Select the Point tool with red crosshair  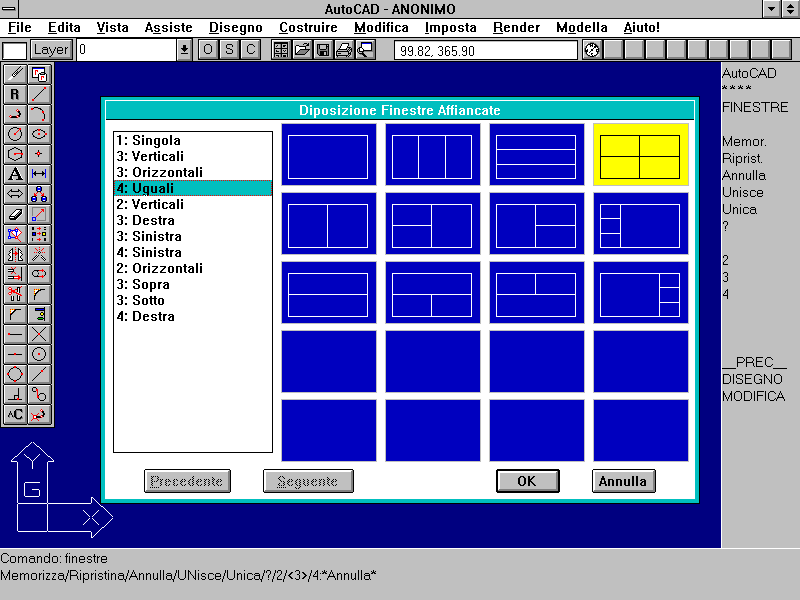[39, 154]
